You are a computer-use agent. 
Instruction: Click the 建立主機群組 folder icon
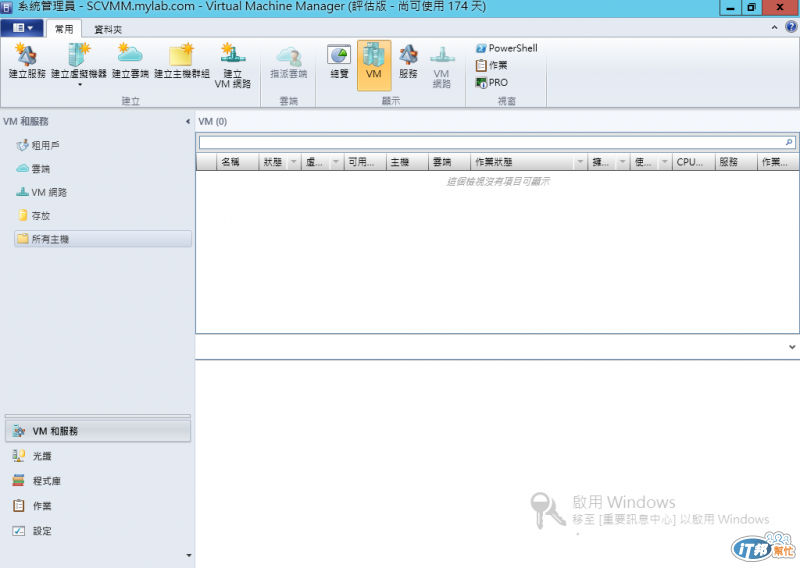coord(182,55)
